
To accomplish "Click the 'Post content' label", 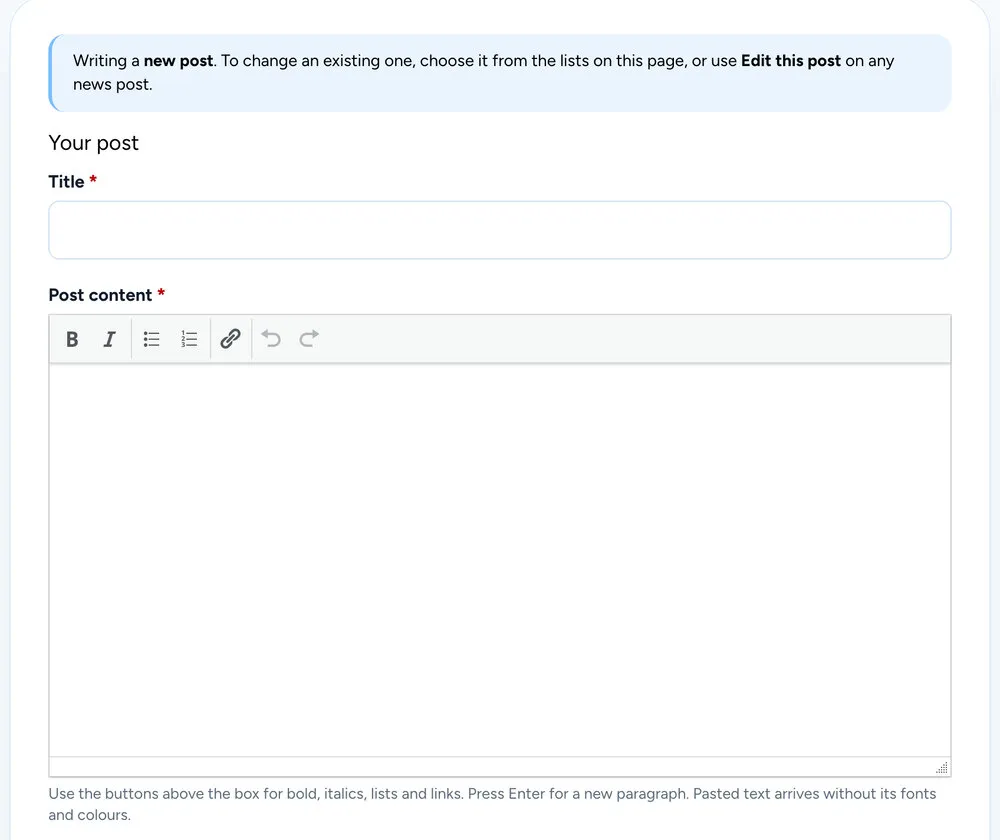I will (101, 295).
